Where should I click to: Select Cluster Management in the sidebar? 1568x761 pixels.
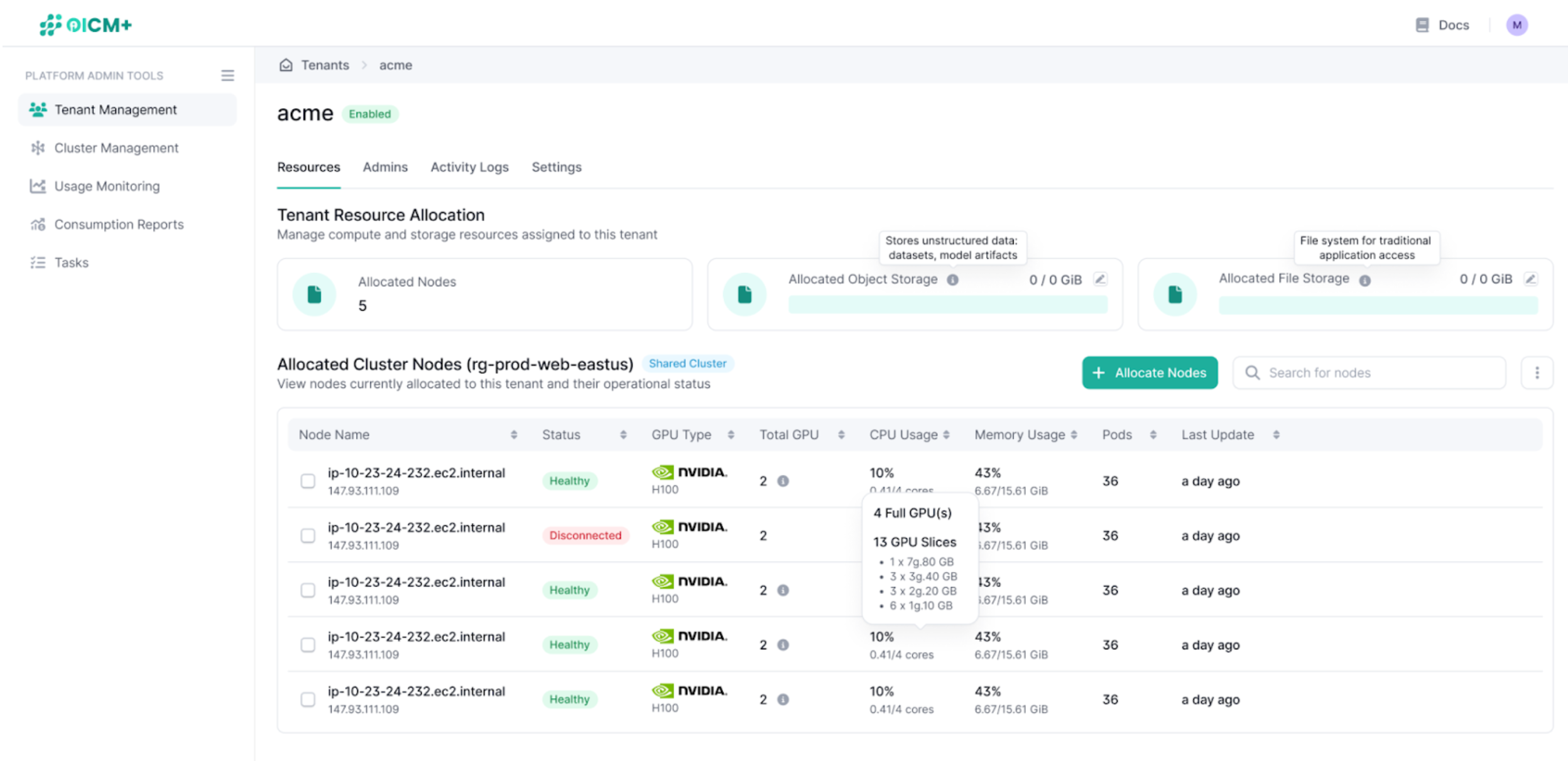[116, 148]
